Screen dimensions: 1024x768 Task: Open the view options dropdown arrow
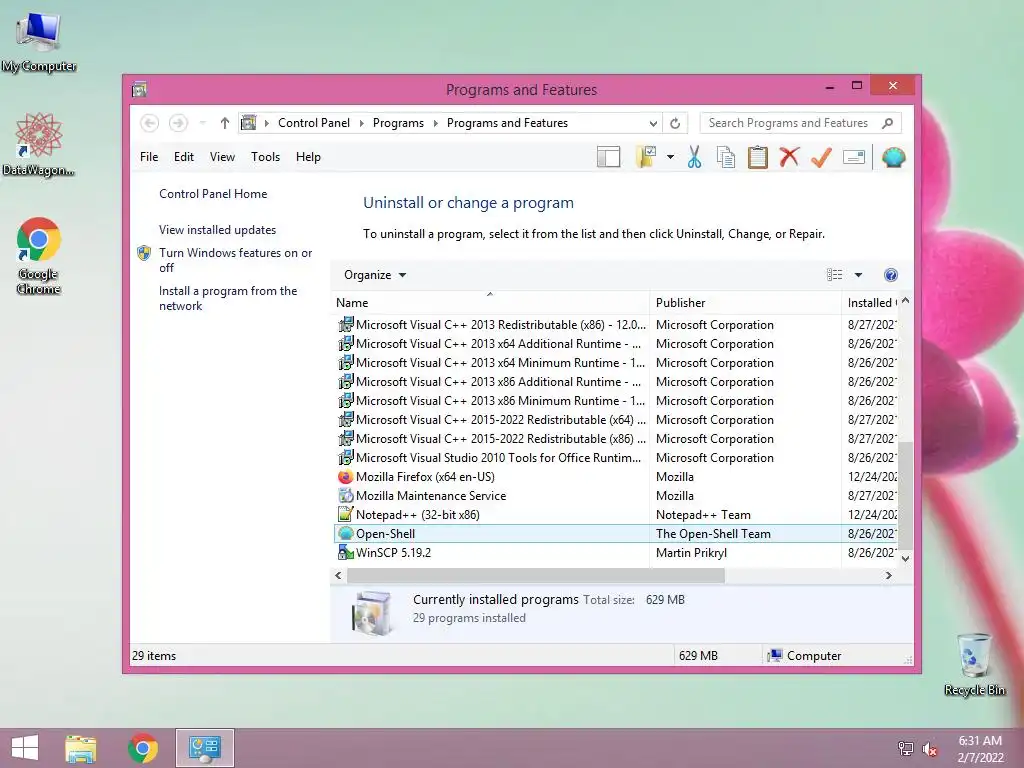pos(858,275)
